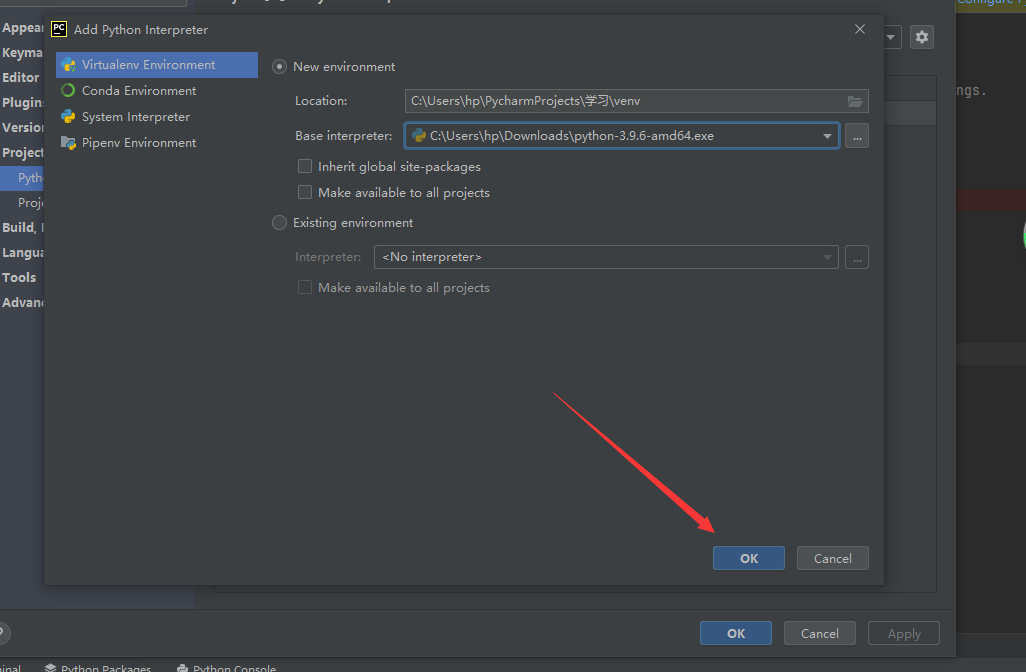
Task: Open the Plugins section in Settings sidebar
Action: 22,102
